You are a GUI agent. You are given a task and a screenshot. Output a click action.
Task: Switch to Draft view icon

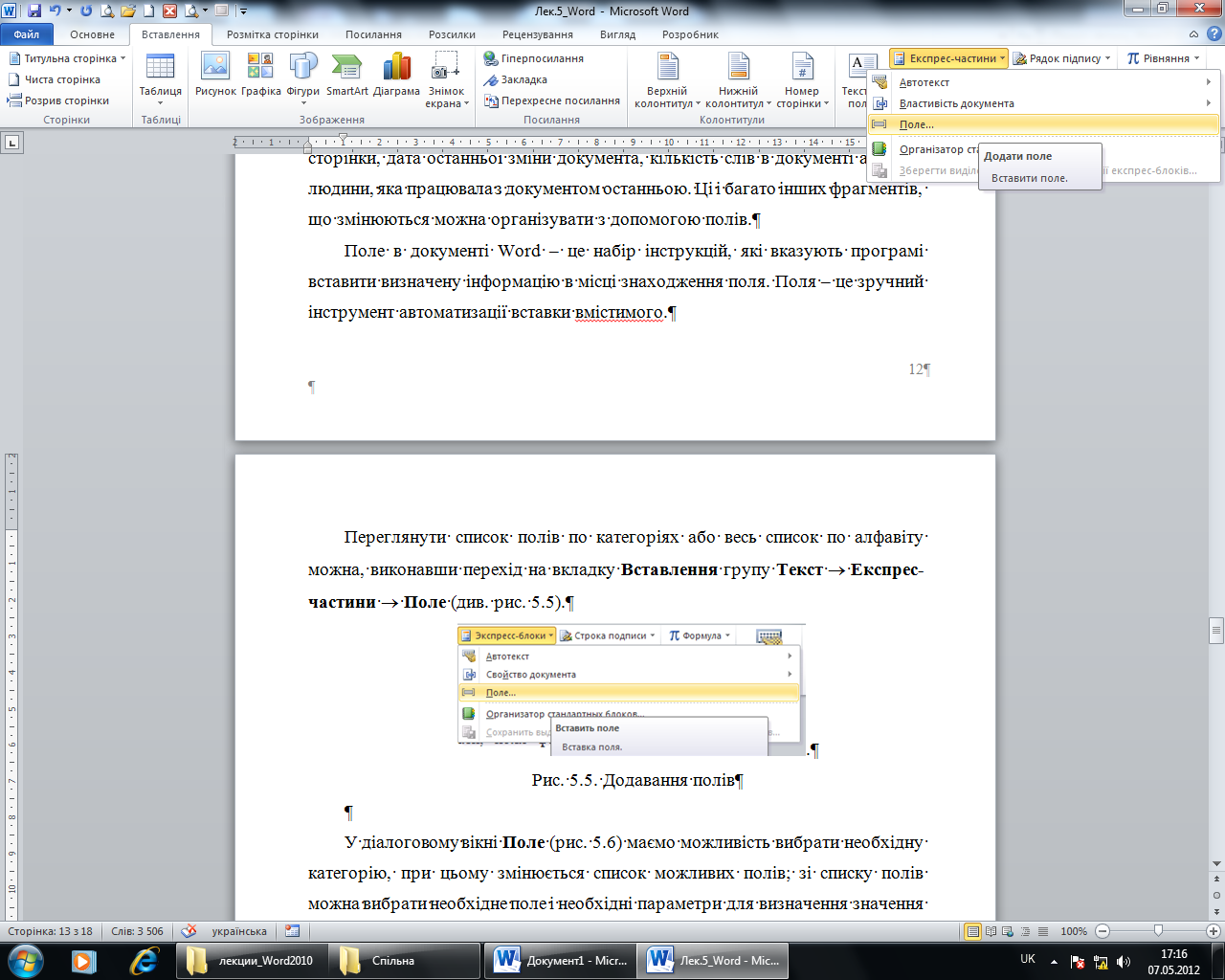coord(1043,931)
